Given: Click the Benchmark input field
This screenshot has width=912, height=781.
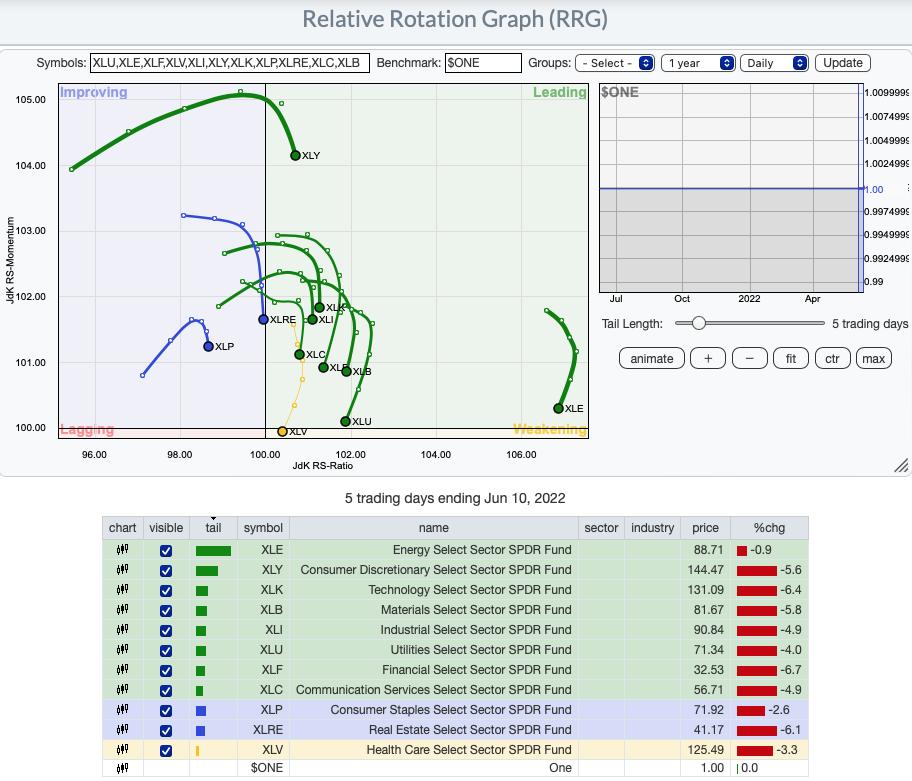Looking at the screenshot, I should click(483, 63).
